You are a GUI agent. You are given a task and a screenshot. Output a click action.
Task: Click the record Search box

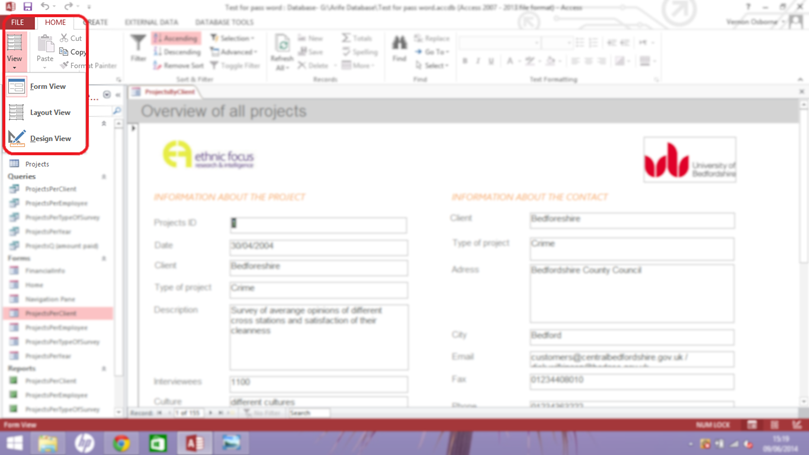coord(309,413)
